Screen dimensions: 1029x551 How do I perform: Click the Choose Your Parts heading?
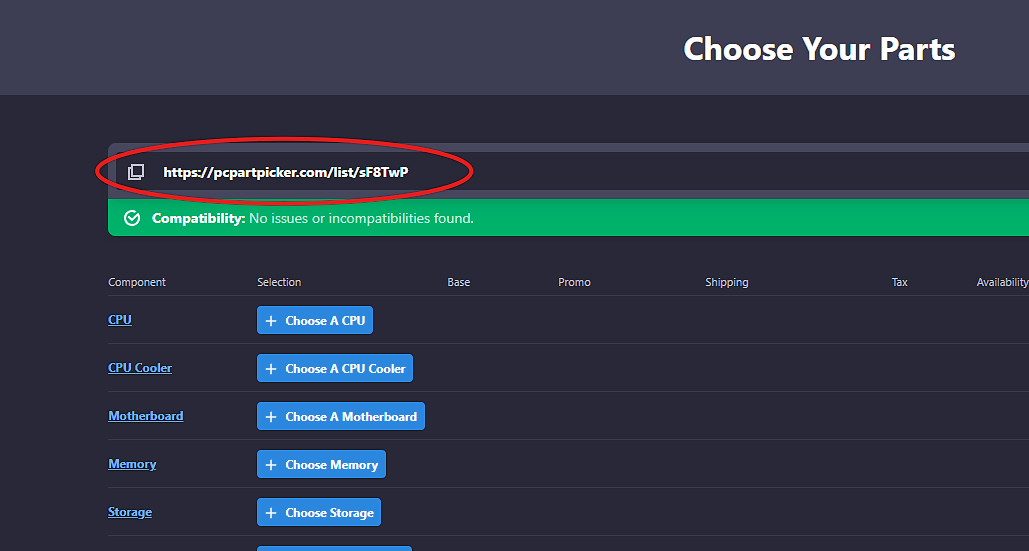[819, 49]
